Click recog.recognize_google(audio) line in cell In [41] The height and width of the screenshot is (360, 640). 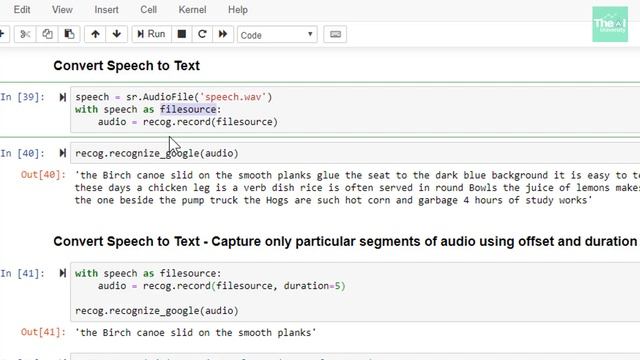(157, 311)
